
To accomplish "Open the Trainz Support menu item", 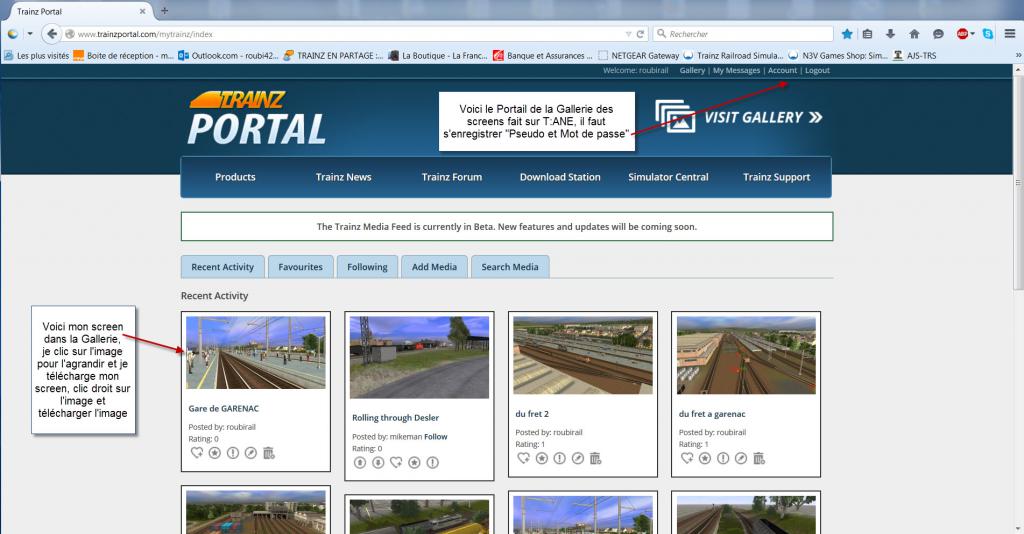I will tap(776, 177).
